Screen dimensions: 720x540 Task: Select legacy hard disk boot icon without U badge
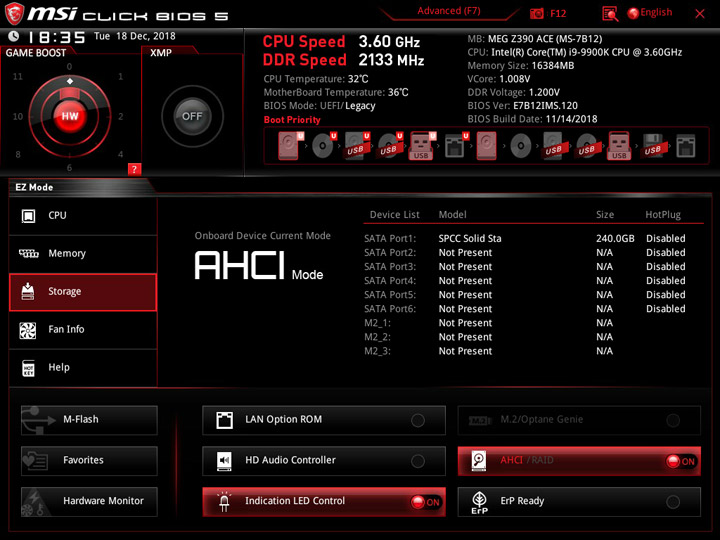(x=486, y=146)
